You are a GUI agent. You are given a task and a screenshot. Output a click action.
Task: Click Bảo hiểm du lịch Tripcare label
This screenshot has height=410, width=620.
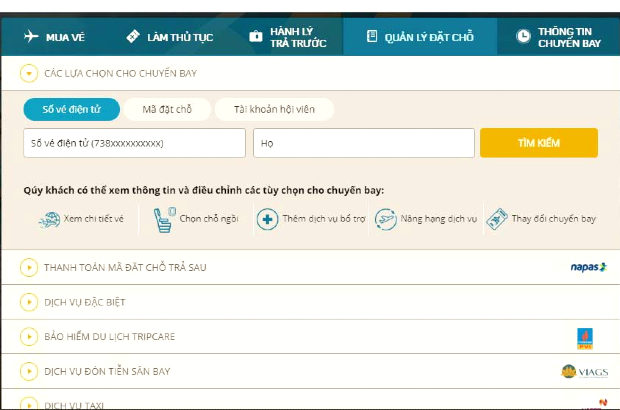click(x=110, y=337)
